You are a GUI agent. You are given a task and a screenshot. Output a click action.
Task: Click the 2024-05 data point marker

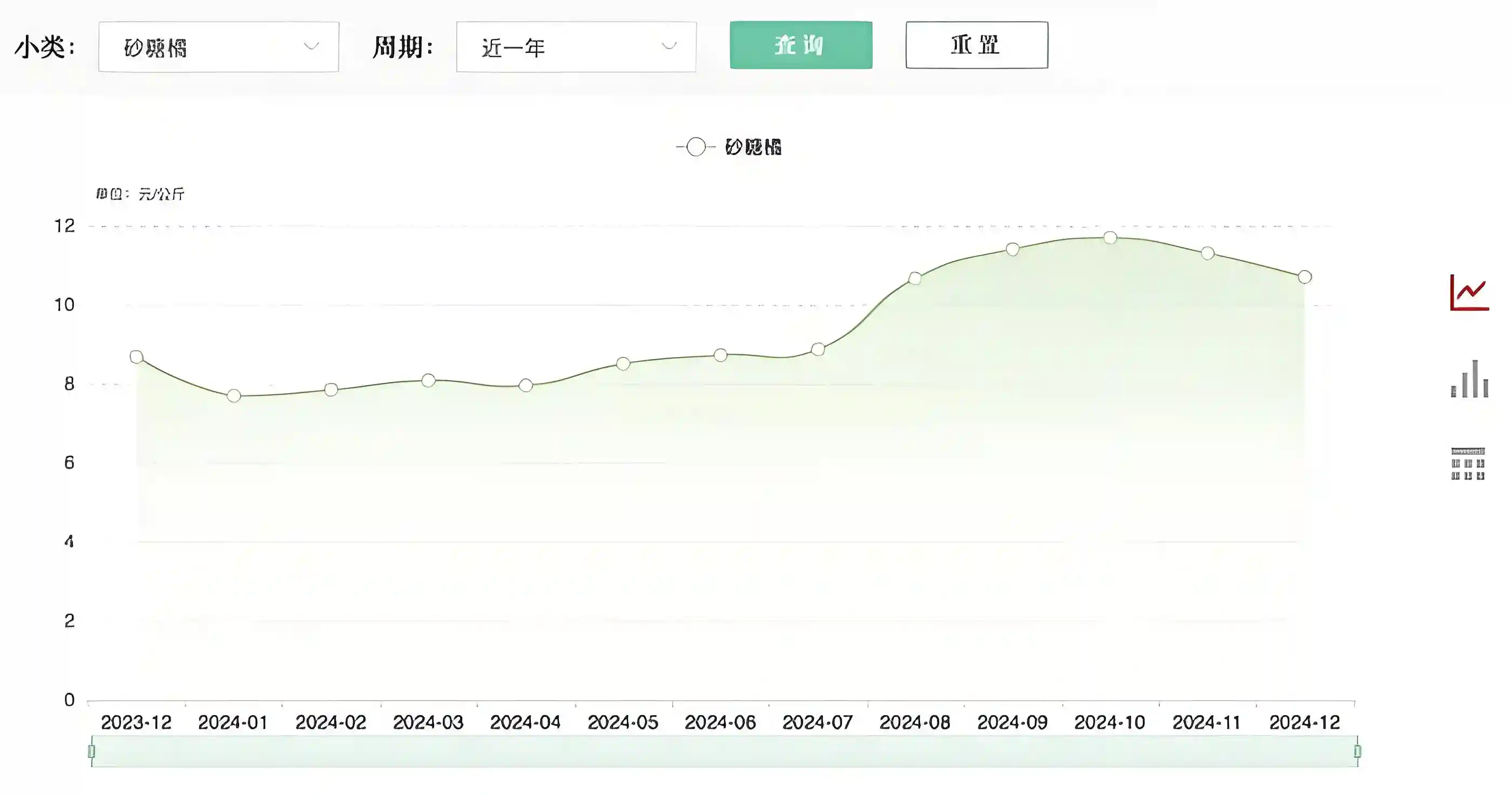(x=623, y=364)
